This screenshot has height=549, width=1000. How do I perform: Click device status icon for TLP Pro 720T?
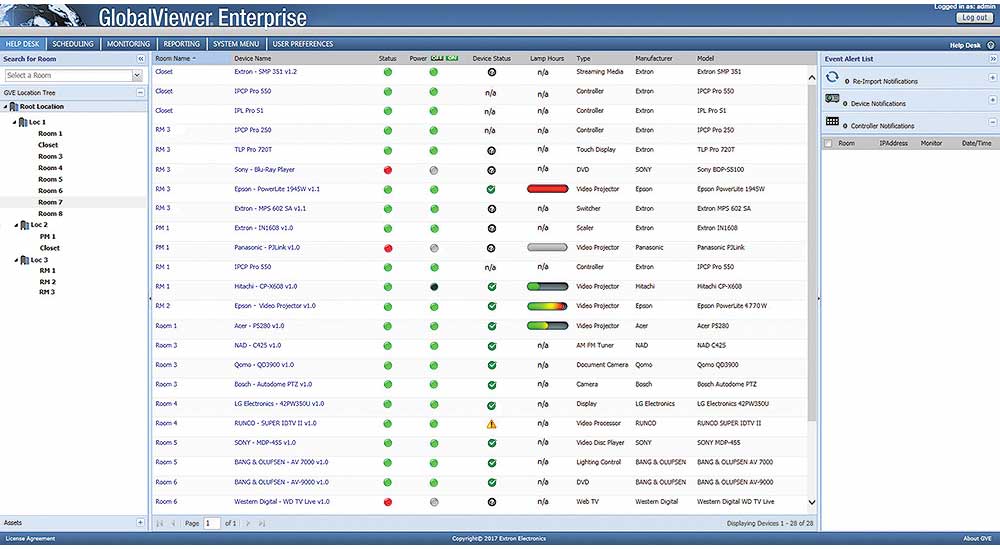(x=491, y=151)
